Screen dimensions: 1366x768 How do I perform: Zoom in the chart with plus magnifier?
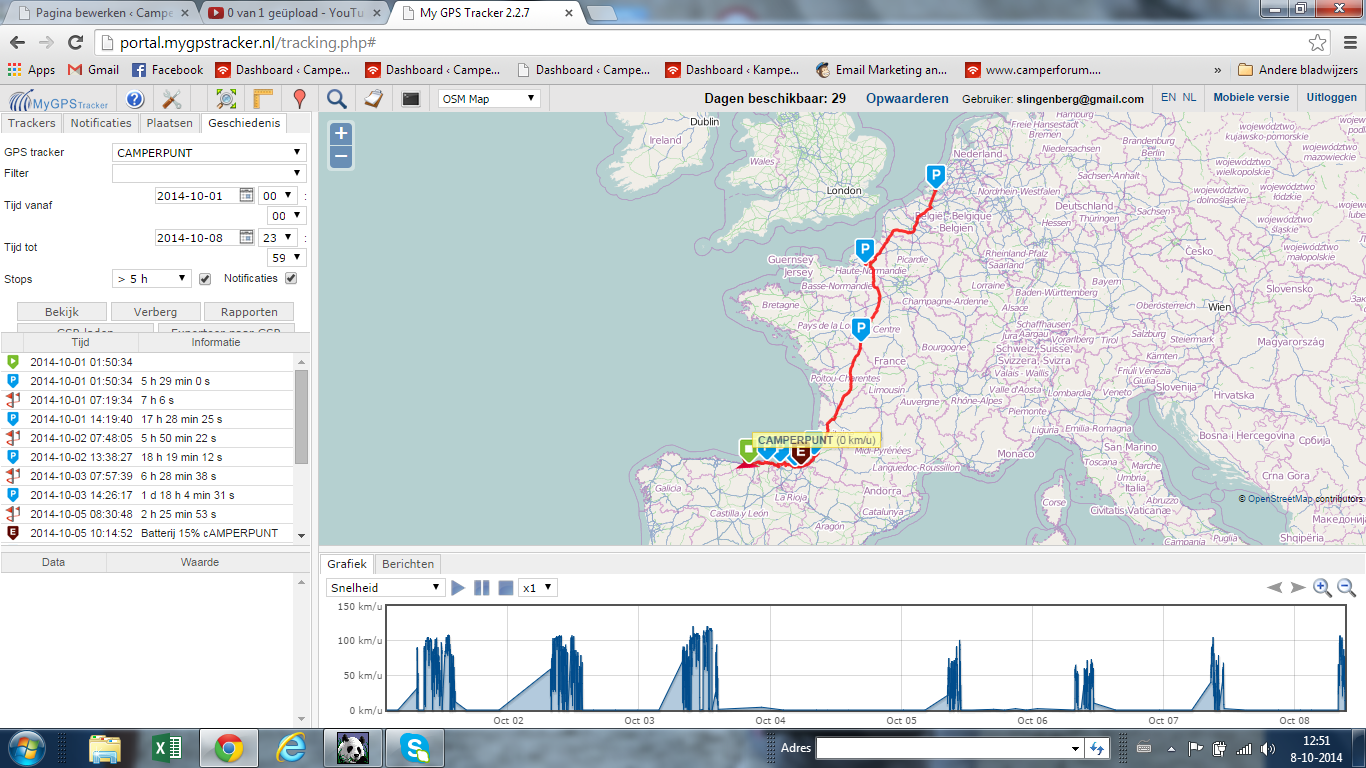point(1322,588)
